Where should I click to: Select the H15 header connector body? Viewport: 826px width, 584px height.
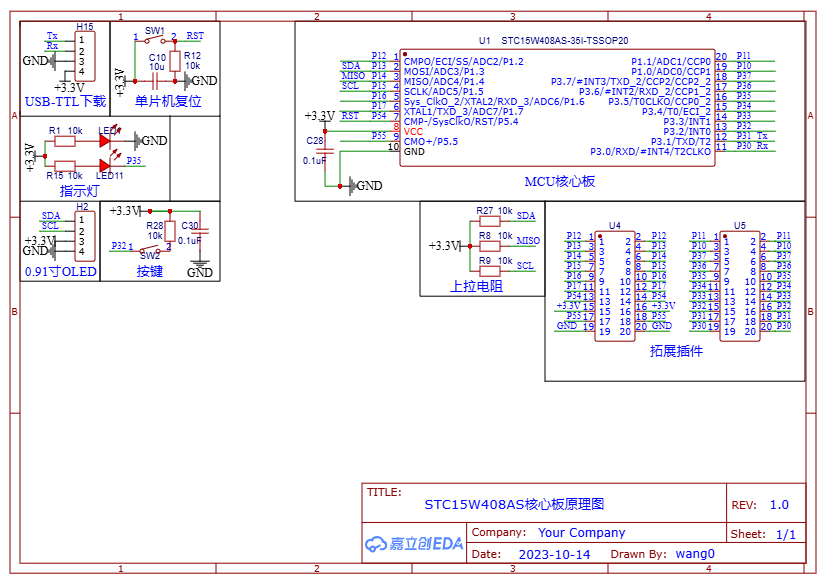point(85,56)
